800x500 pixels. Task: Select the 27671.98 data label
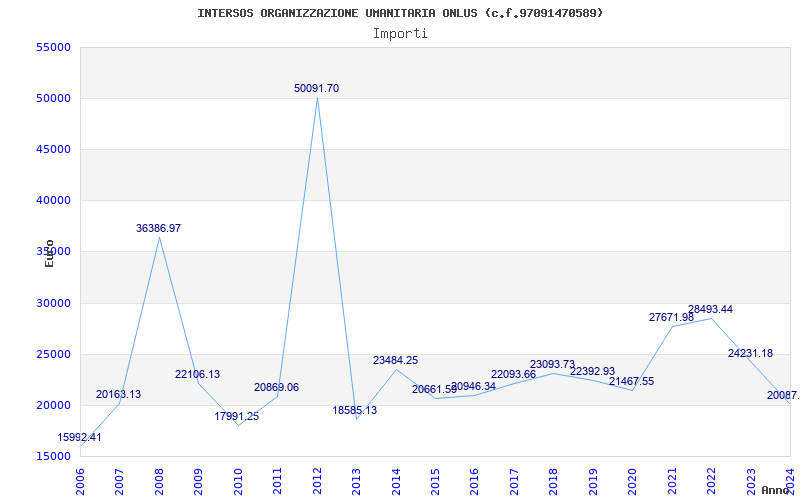coord(671,317)
